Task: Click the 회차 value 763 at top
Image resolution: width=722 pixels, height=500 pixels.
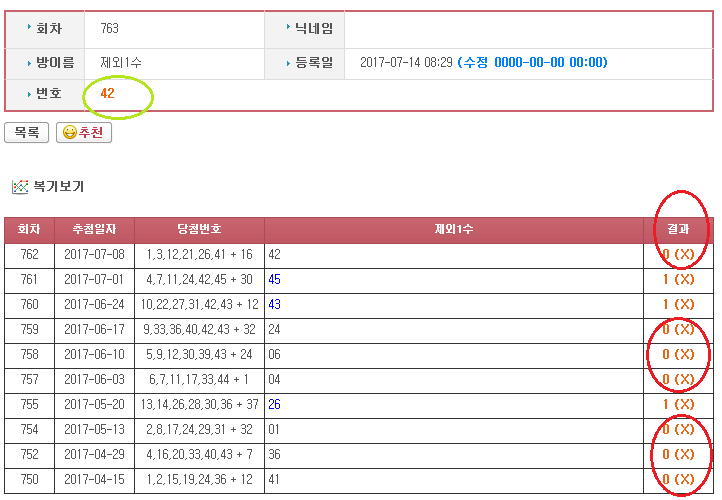Action: tap(109, 29)
